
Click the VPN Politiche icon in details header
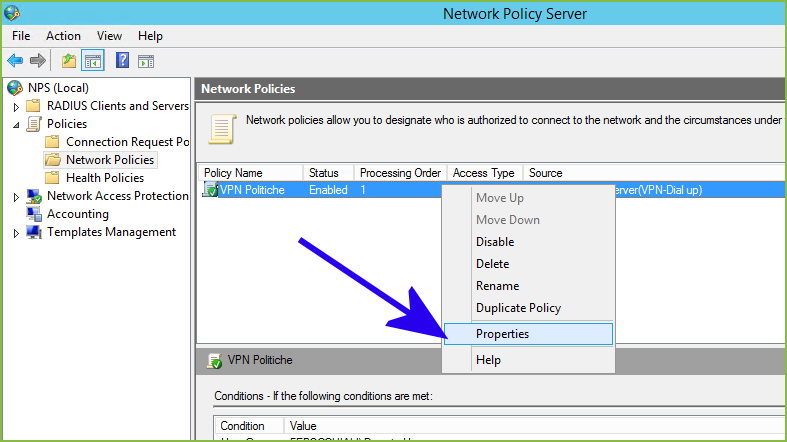(x=214, y=360)
